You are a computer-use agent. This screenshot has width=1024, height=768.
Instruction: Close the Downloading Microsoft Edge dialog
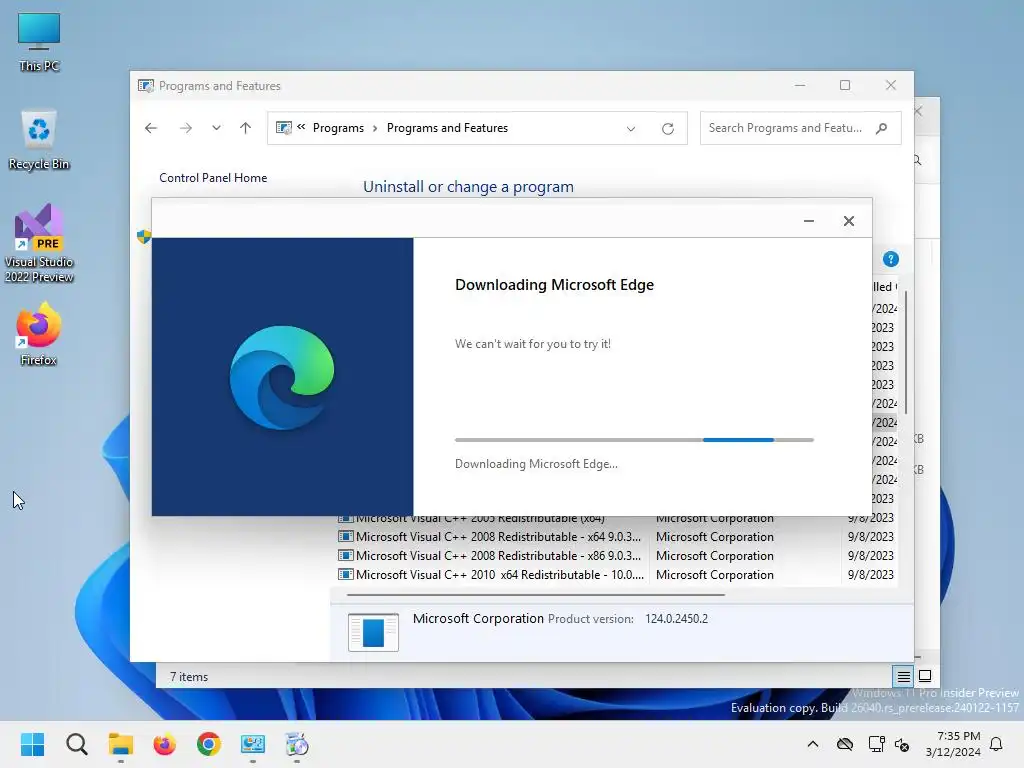(848, 221)
